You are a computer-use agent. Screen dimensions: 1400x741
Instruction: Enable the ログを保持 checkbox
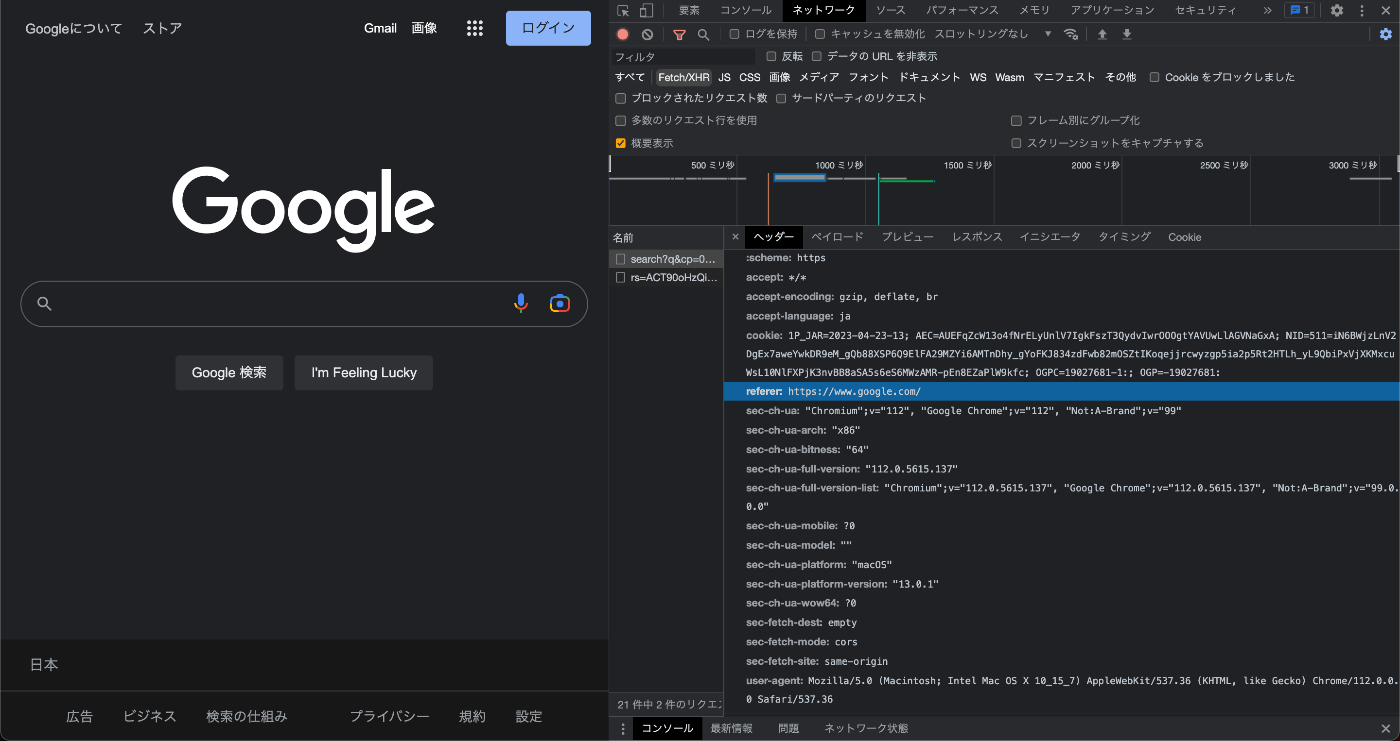(735, 34)
